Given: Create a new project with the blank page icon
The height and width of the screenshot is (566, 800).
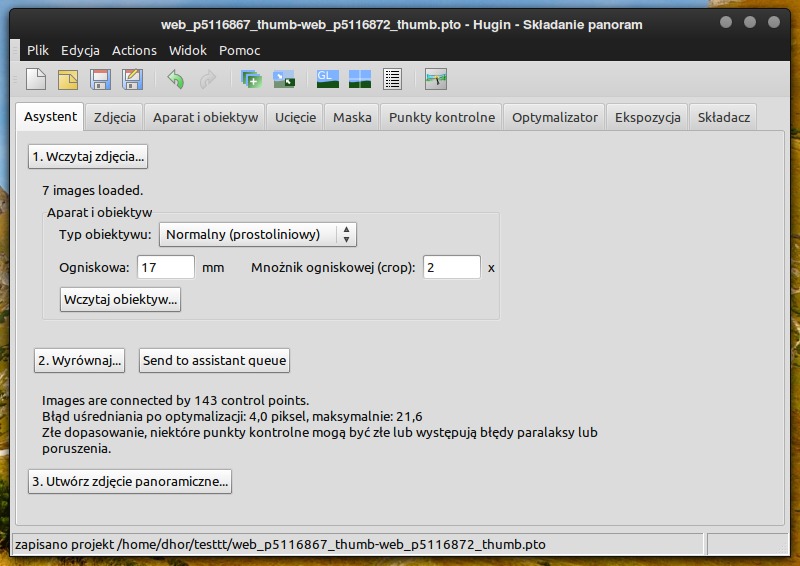Looking at the screenshot, I should (36, 80).
